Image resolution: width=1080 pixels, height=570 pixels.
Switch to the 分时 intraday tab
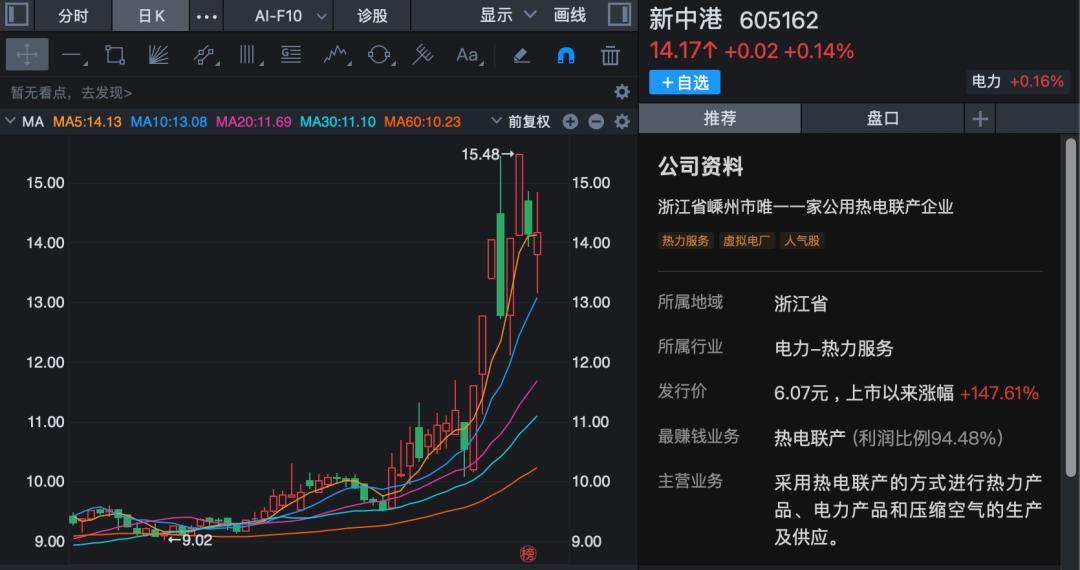[x=73, y=16]
